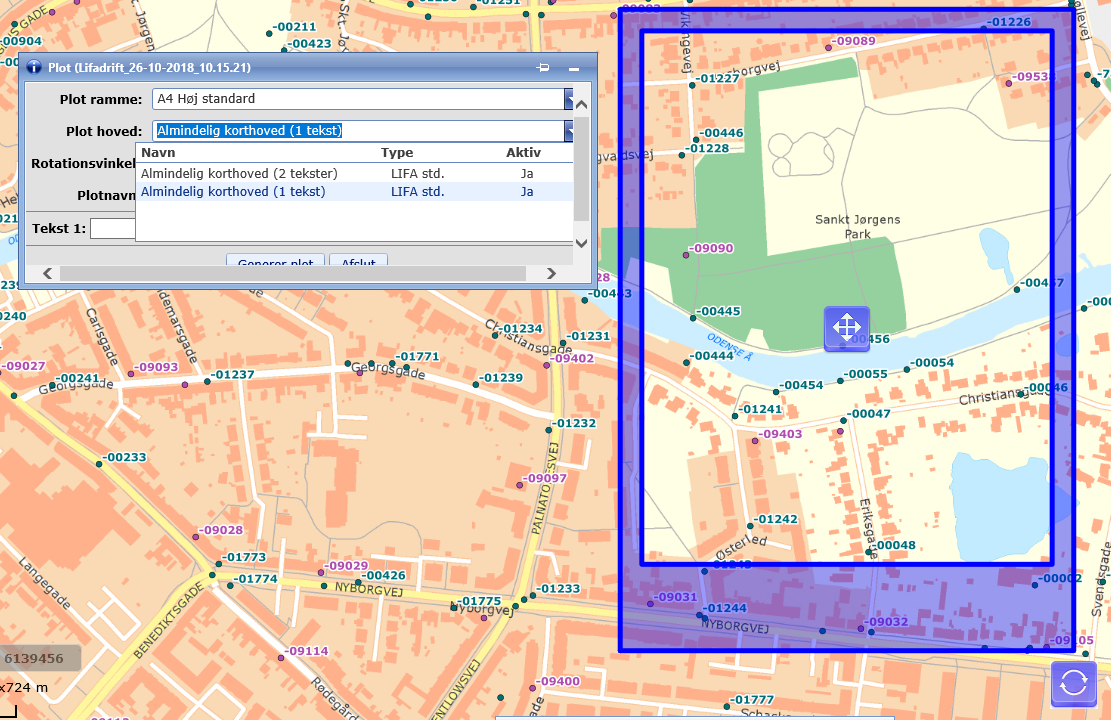Image resolution: width=1111 pixels, height=720 pixels.
Task: Click map point label -09097
Action: (x=545, y=478)
